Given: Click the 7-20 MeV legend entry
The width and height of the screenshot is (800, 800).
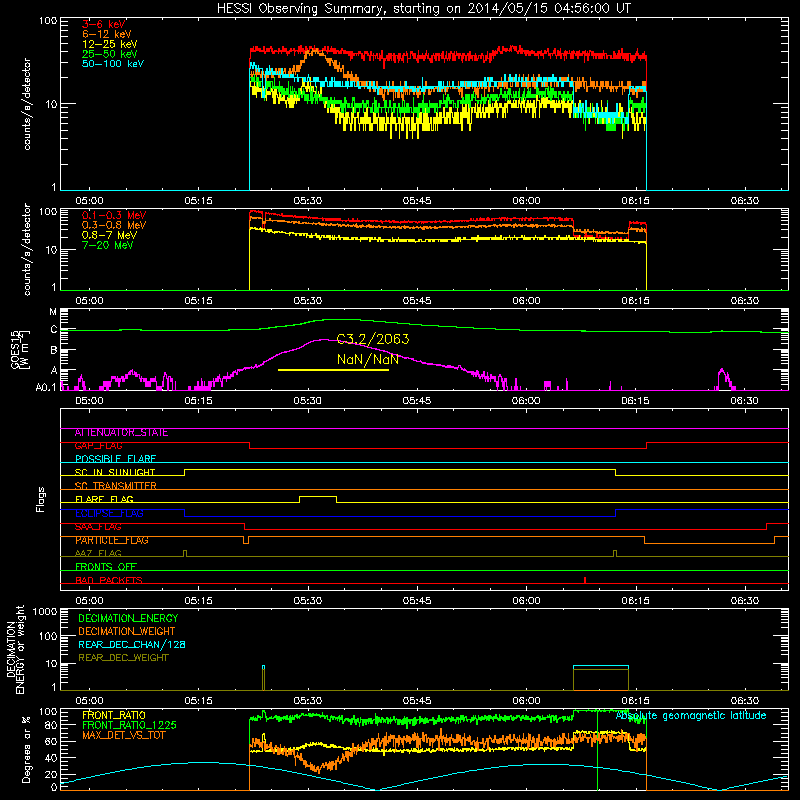Looking at the screenshot, I should [107, 245].
